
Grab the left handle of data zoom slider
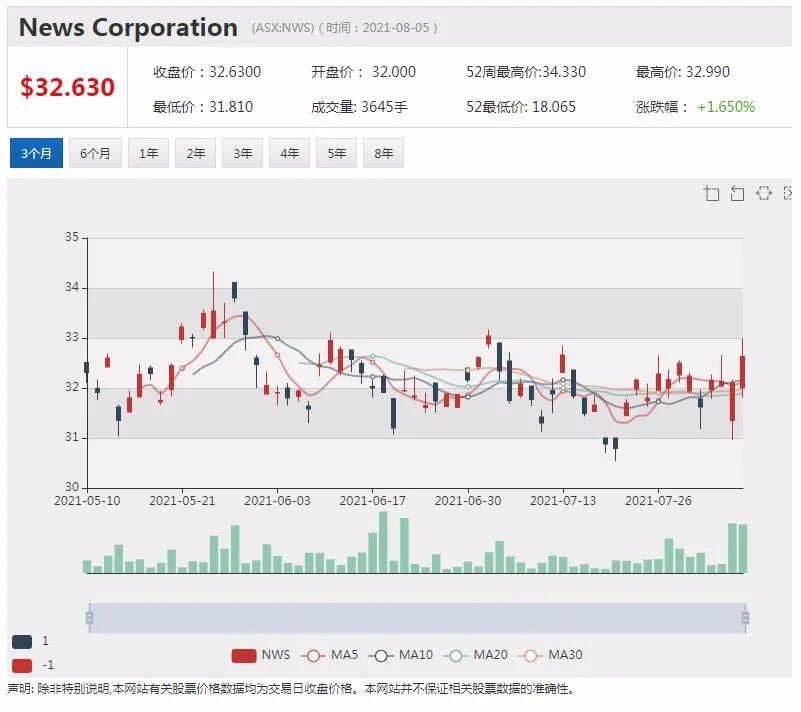coord(89,618)
